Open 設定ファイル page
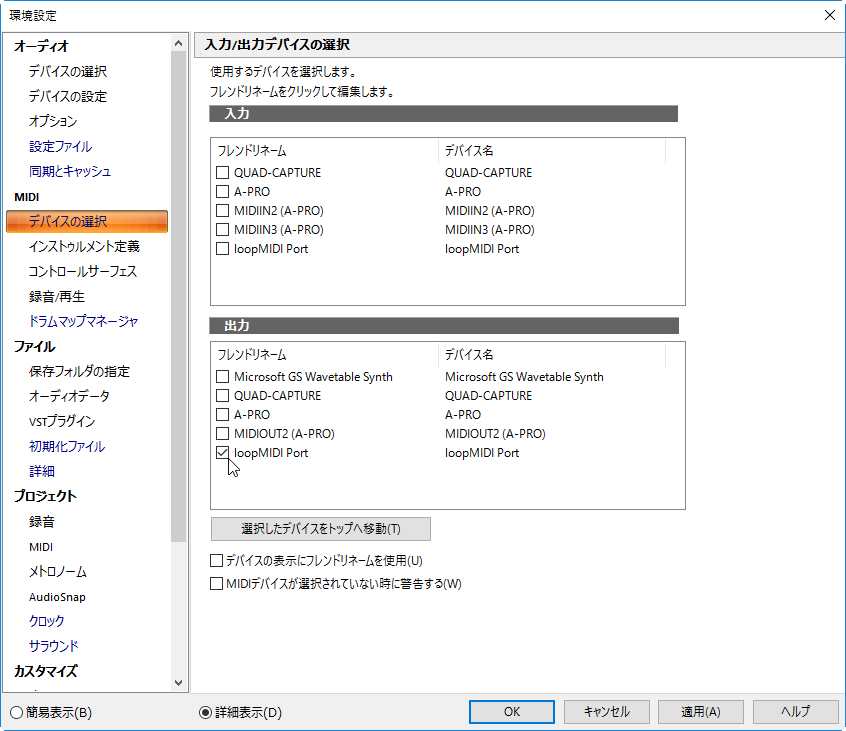This screenshot has height=731, width=846. point(60,146)
